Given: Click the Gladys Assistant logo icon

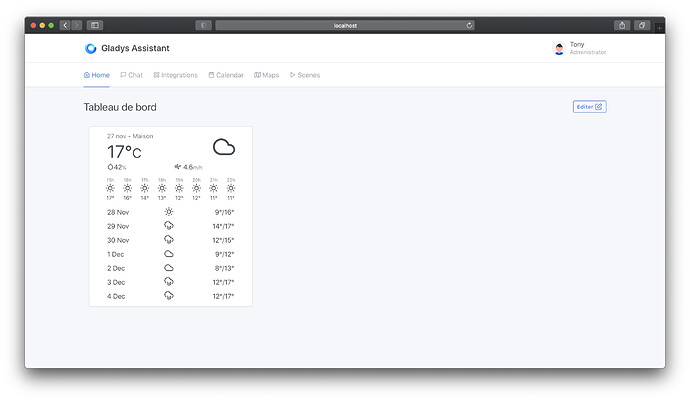Looking at the screenshot, I should (91, 48).
